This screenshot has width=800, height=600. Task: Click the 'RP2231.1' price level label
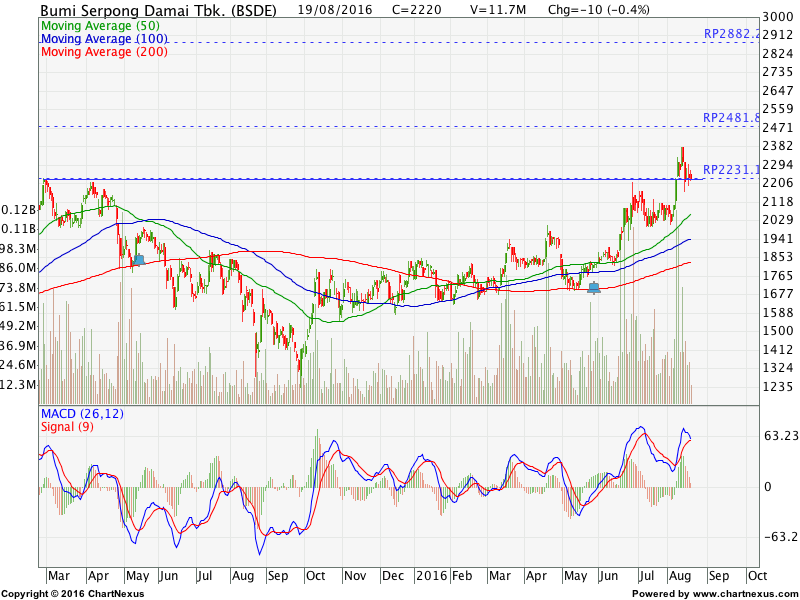(x=732, y=170)
